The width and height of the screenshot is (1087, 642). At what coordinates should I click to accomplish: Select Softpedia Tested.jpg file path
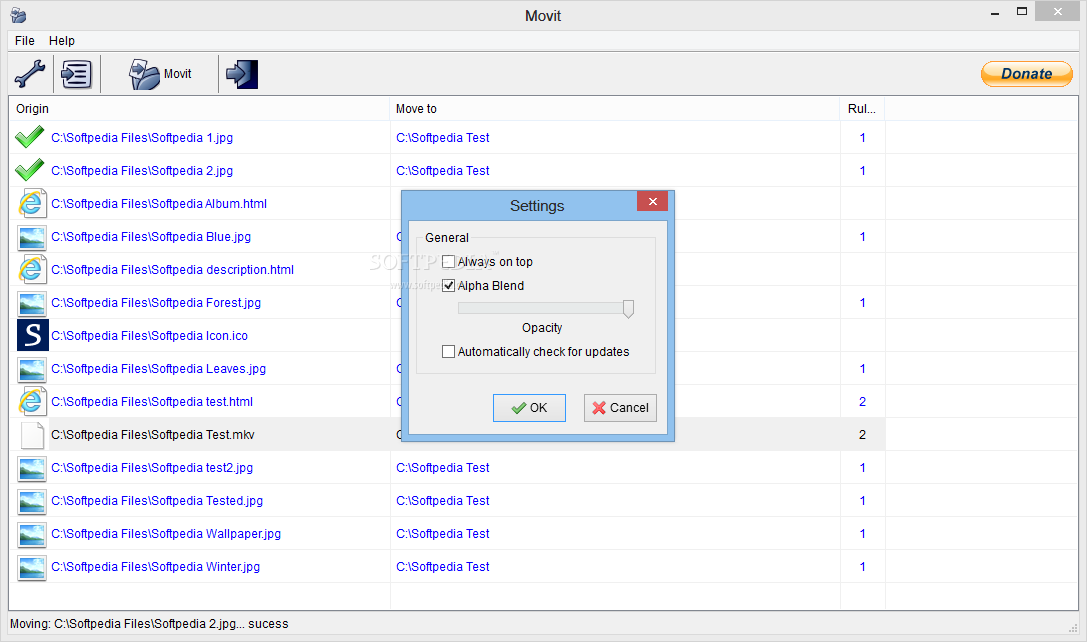tap(157, 501)
